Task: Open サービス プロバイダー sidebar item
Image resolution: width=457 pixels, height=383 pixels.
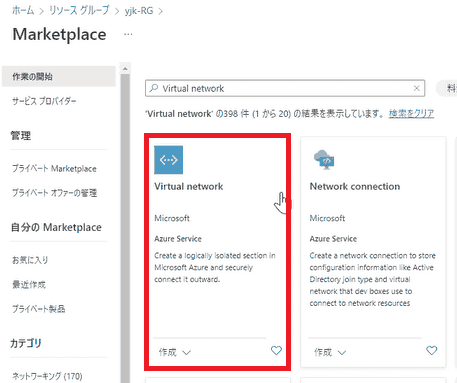Action: tap(44, 101)
